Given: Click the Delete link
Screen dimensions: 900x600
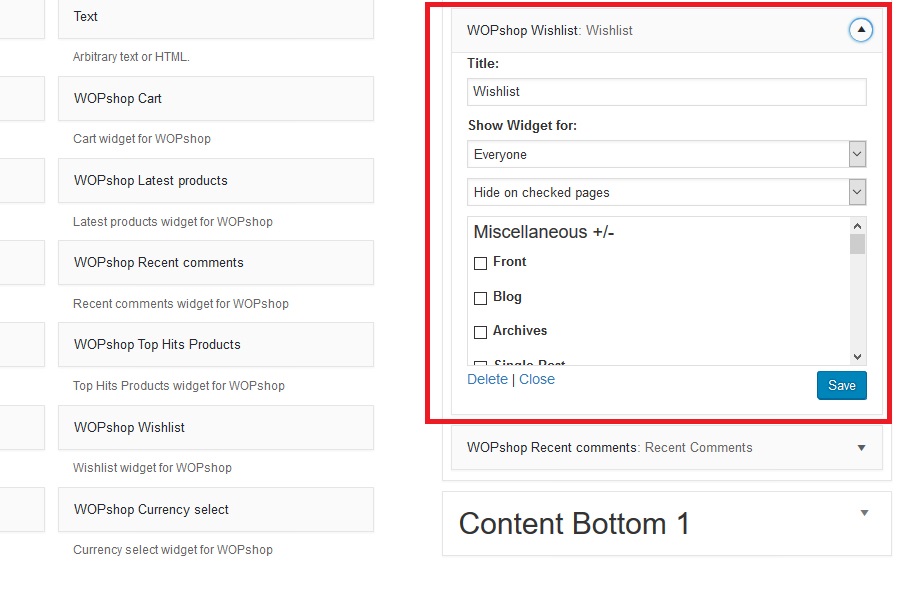Looking at the screenshot, I should pos(487,379).
